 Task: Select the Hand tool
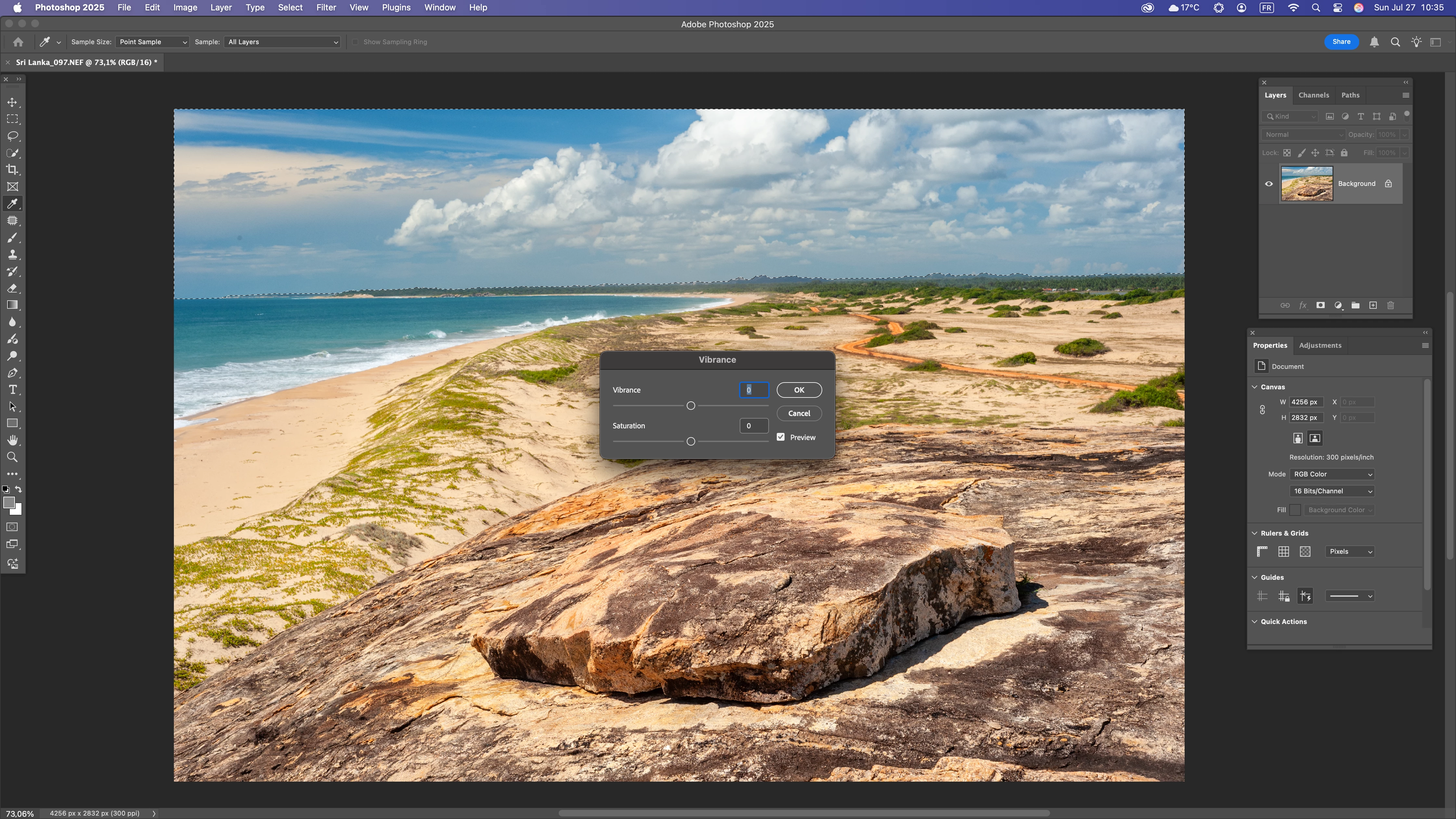[x=12, y=440]
